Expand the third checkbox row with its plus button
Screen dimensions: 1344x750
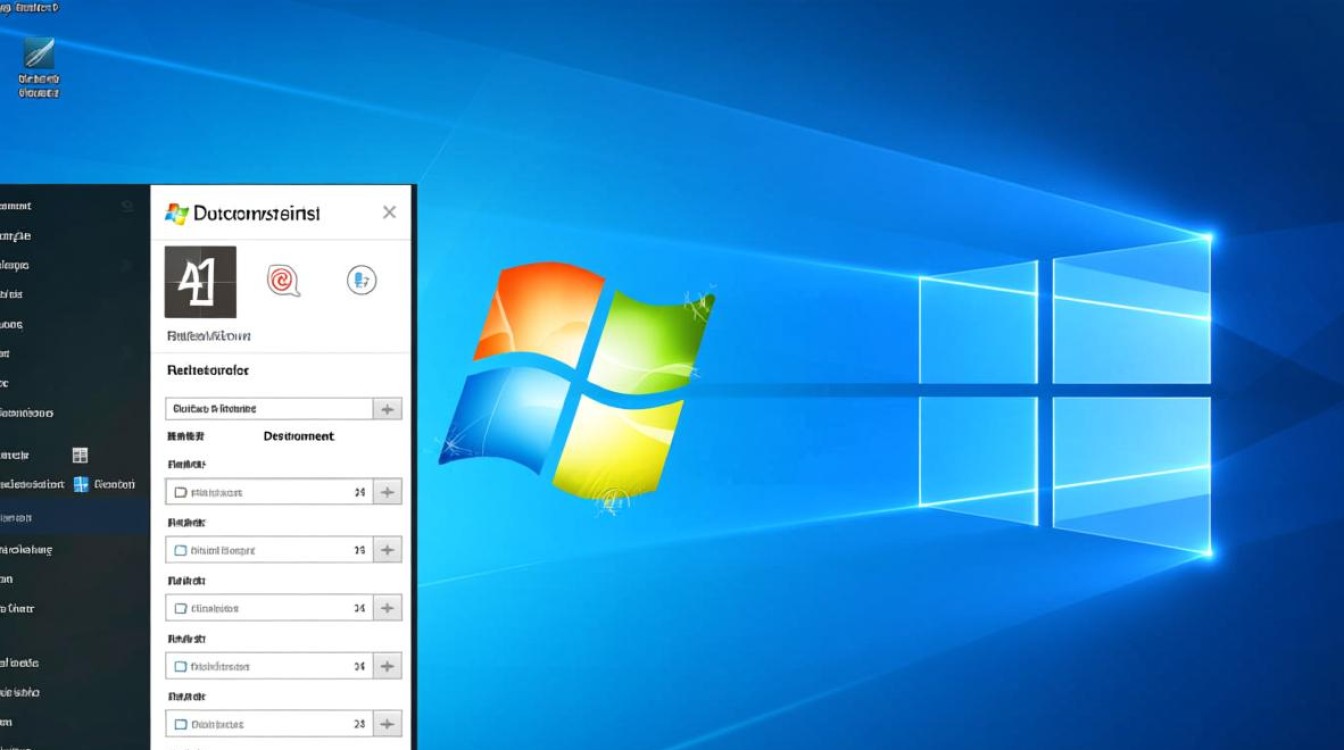click(x=387, y=608)
